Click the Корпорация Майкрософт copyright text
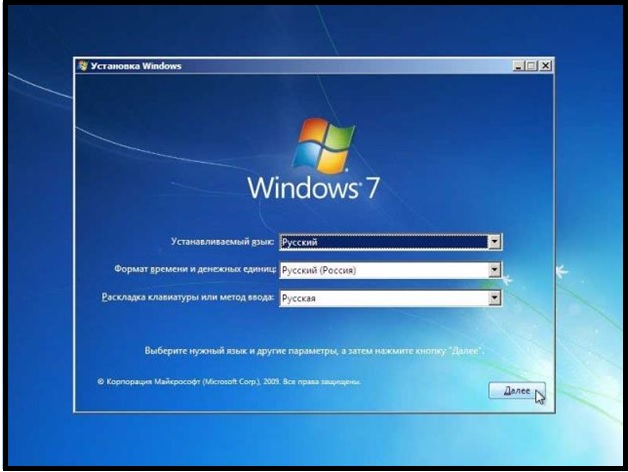The width and height of the screenshot is (628, 472). pyautogui.click(x=229, y=381)
